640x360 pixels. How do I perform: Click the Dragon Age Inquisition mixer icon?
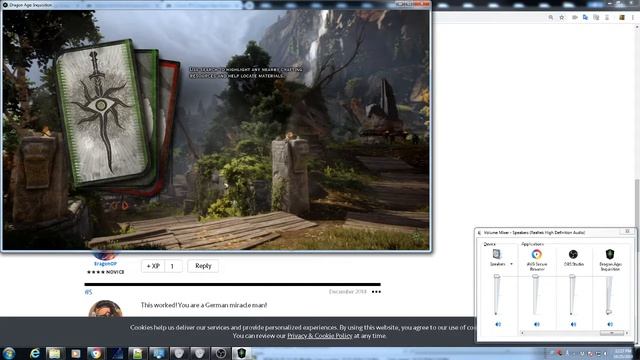[610, 254]
